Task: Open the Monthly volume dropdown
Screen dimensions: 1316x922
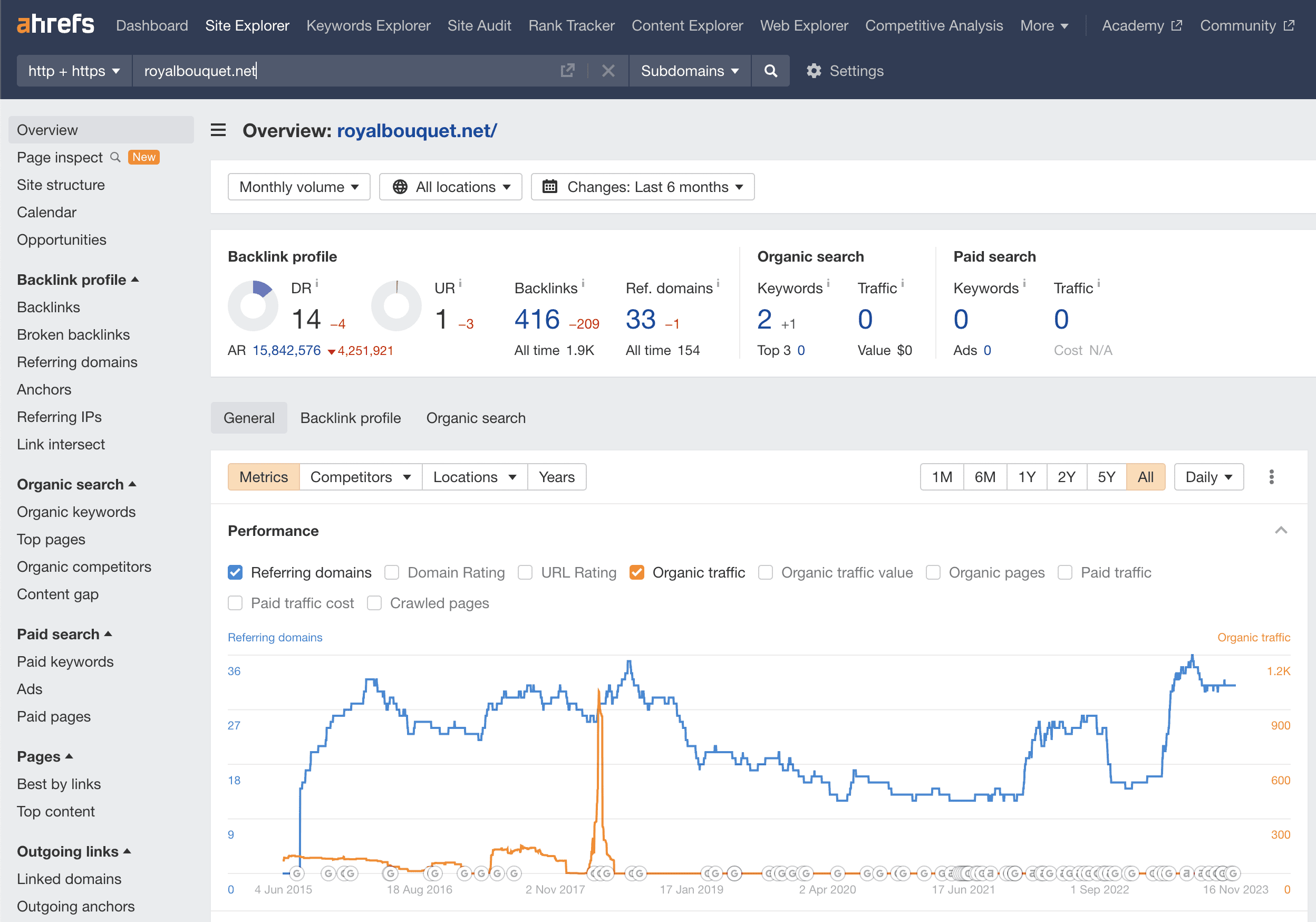Action: [x=298, y=187]
